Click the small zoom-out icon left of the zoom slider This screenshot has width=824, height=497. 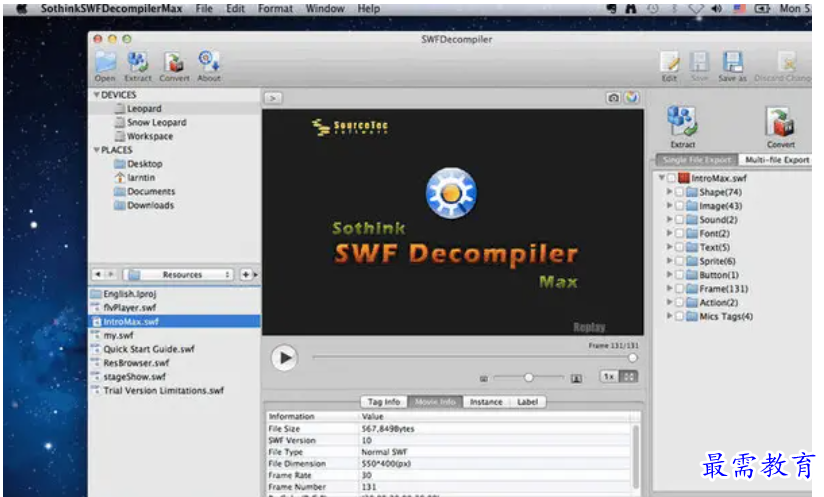coord(483,378)
